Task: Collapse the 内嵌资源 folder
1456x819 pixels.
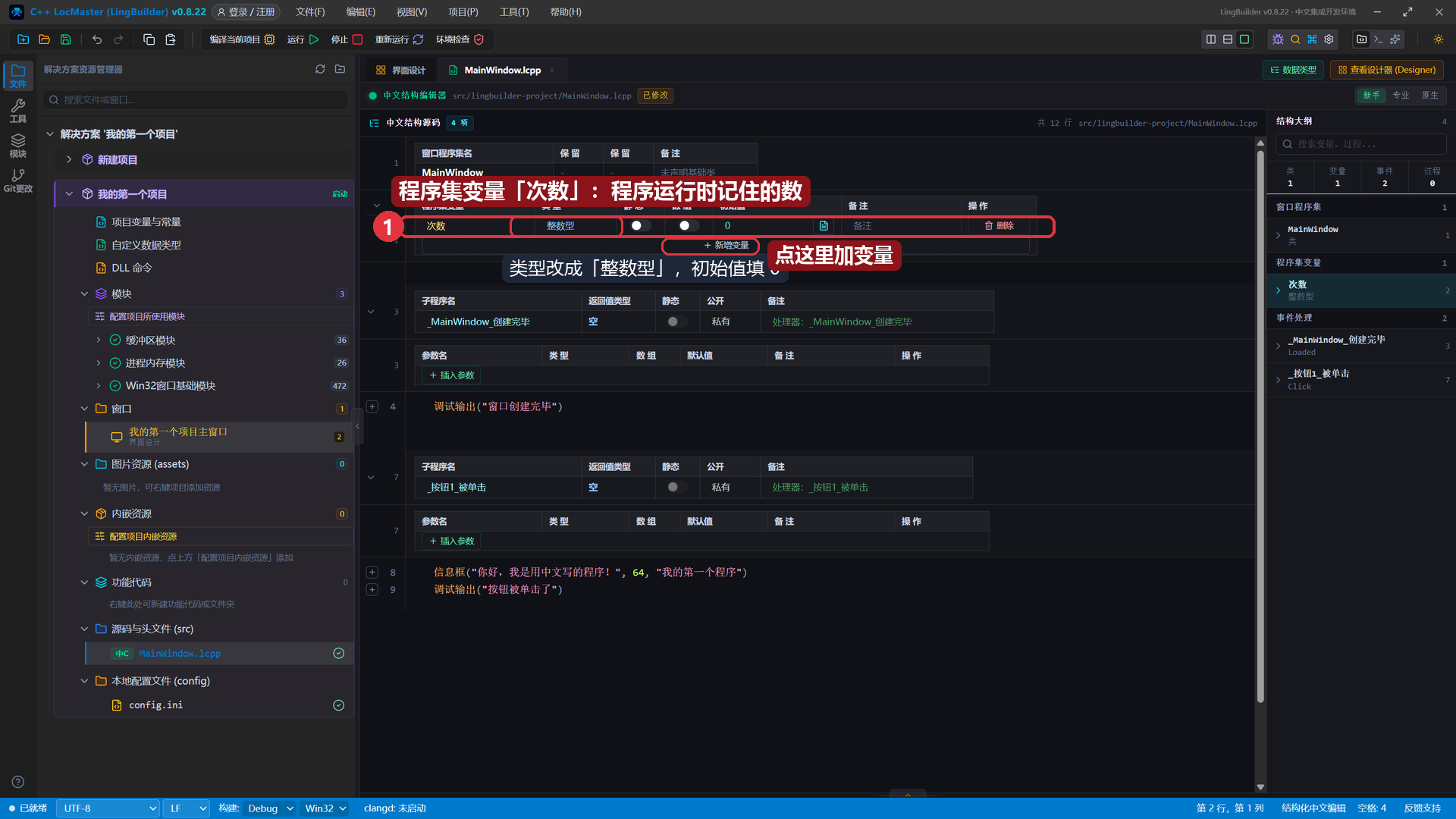Action: click(84, 513)
